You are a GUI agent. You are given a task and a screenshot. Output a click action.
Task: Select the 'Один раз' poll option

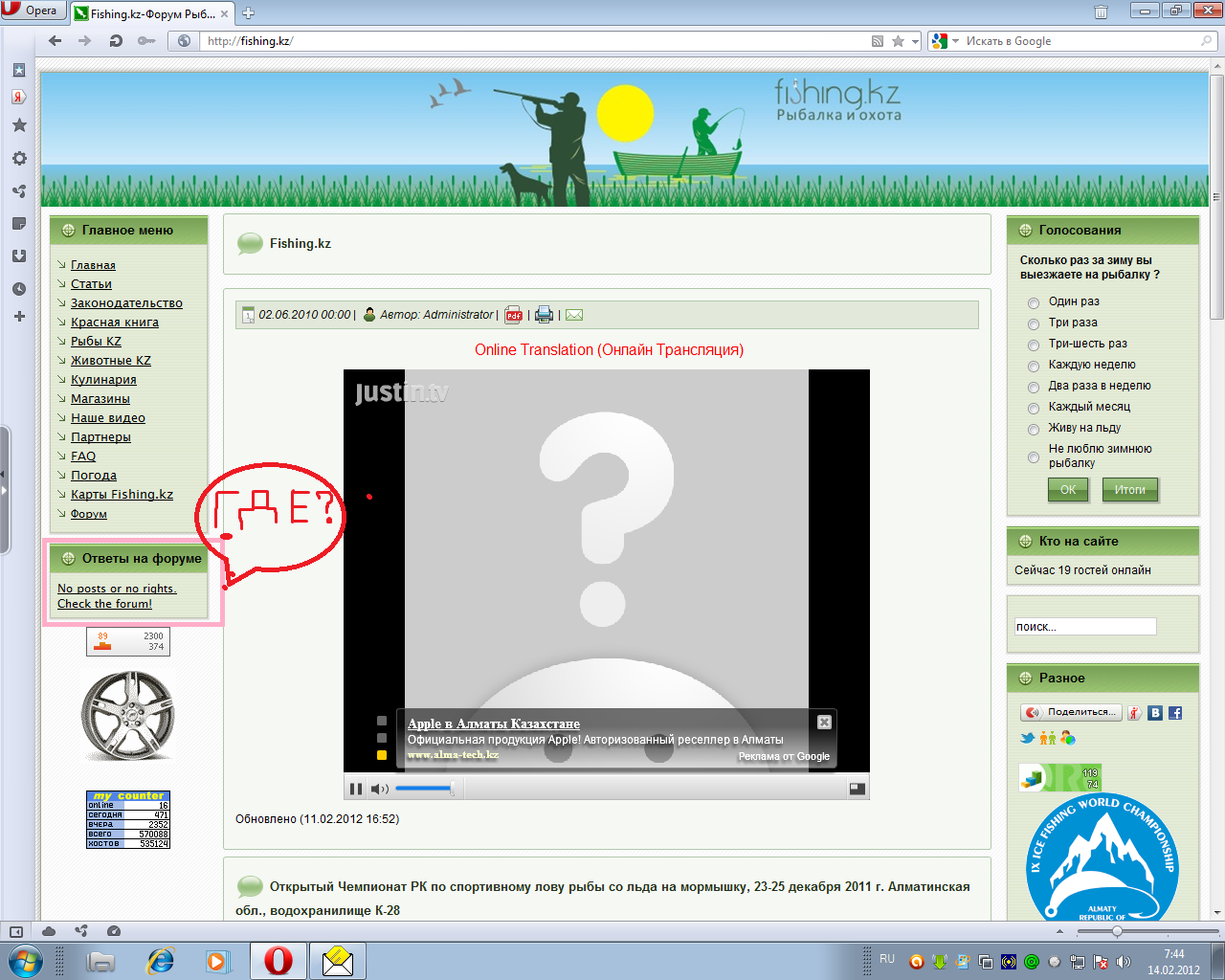[x=1034, y=302]
